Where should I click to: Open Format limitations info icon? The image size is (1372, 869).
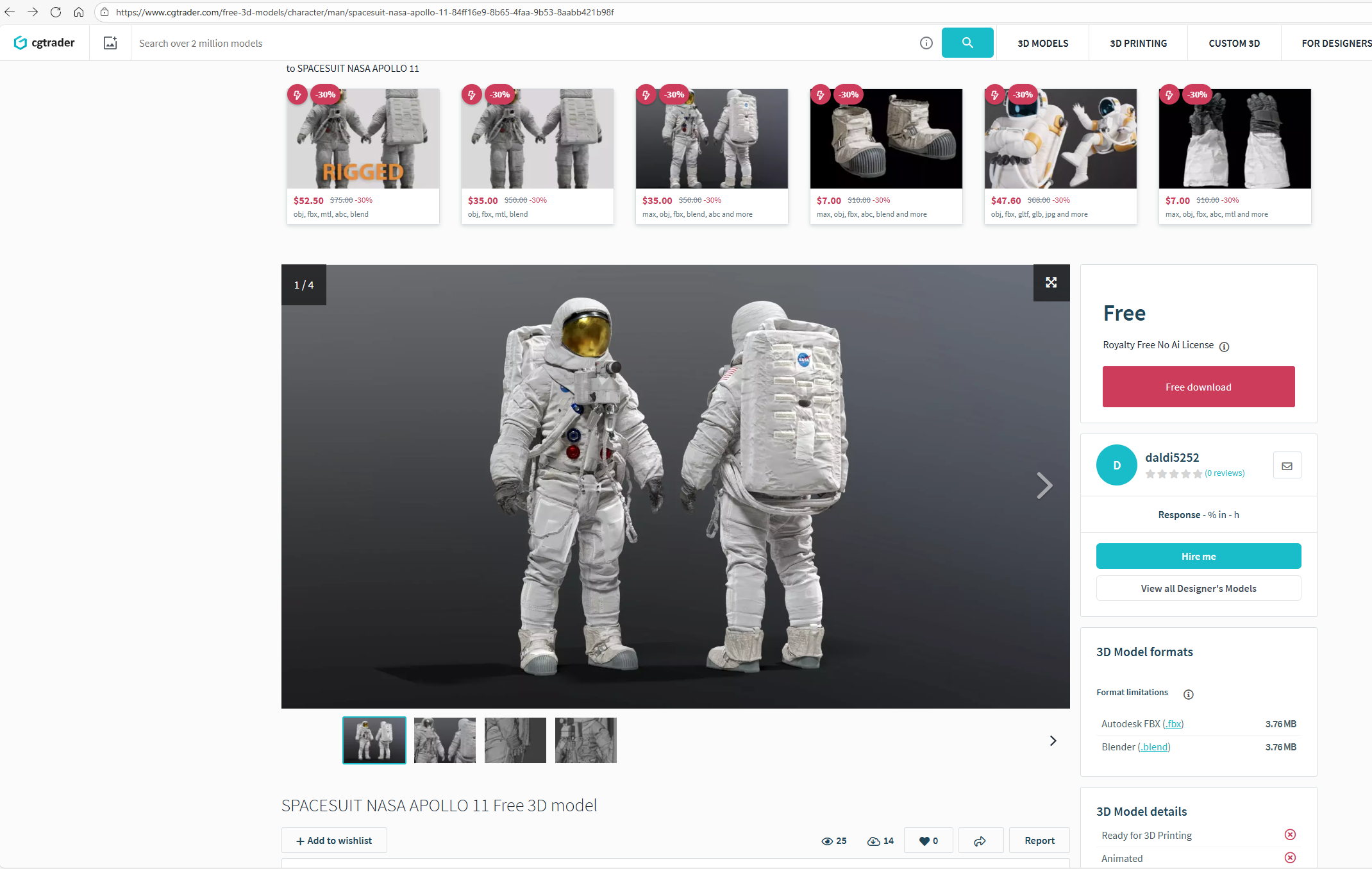(1188, 694)
